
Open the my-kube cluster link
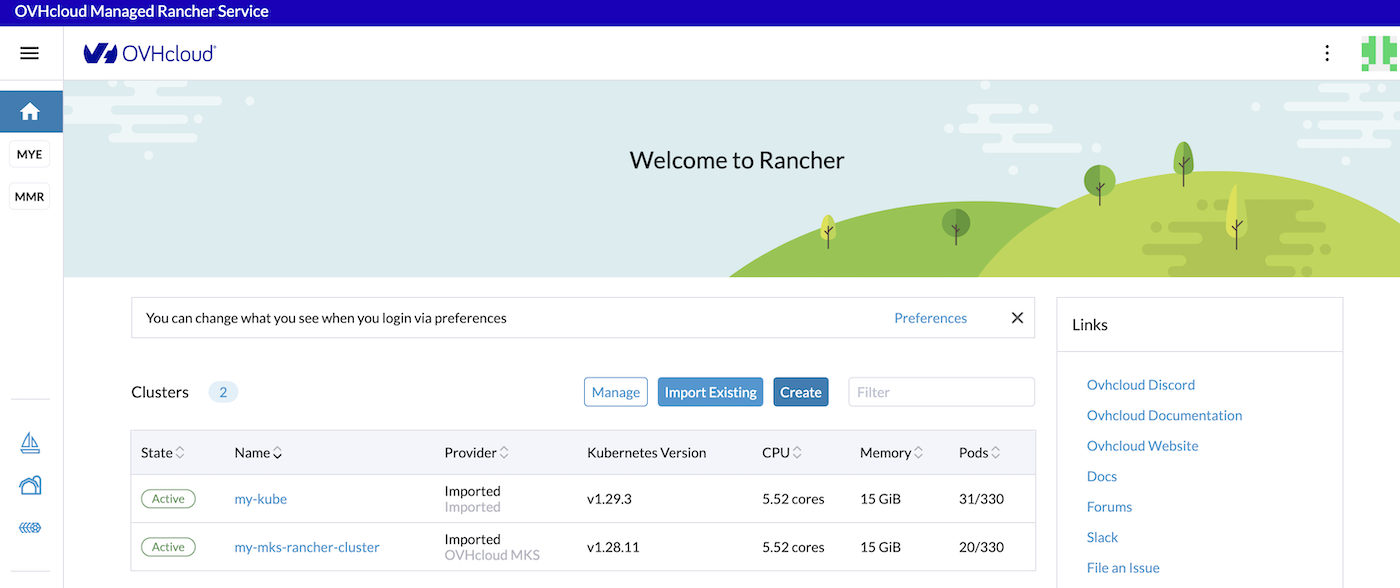pyautogui.click(x=260, y=498)
